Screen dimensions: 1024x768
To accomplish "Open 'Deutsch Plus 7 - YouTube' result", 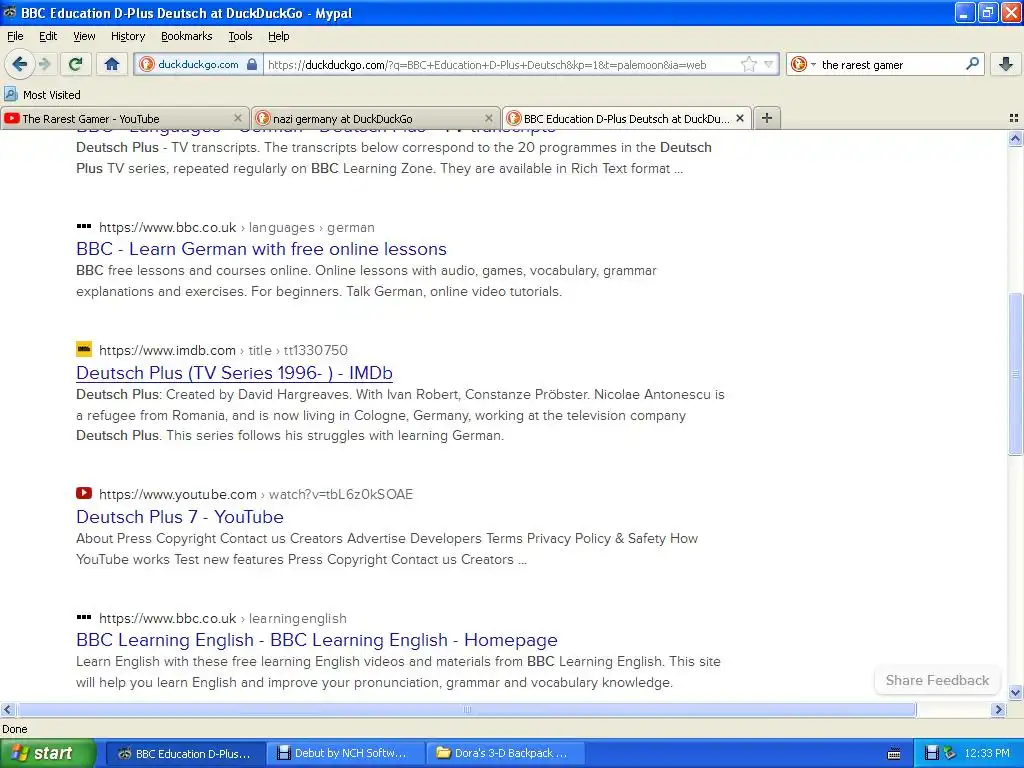I will 180,517.
